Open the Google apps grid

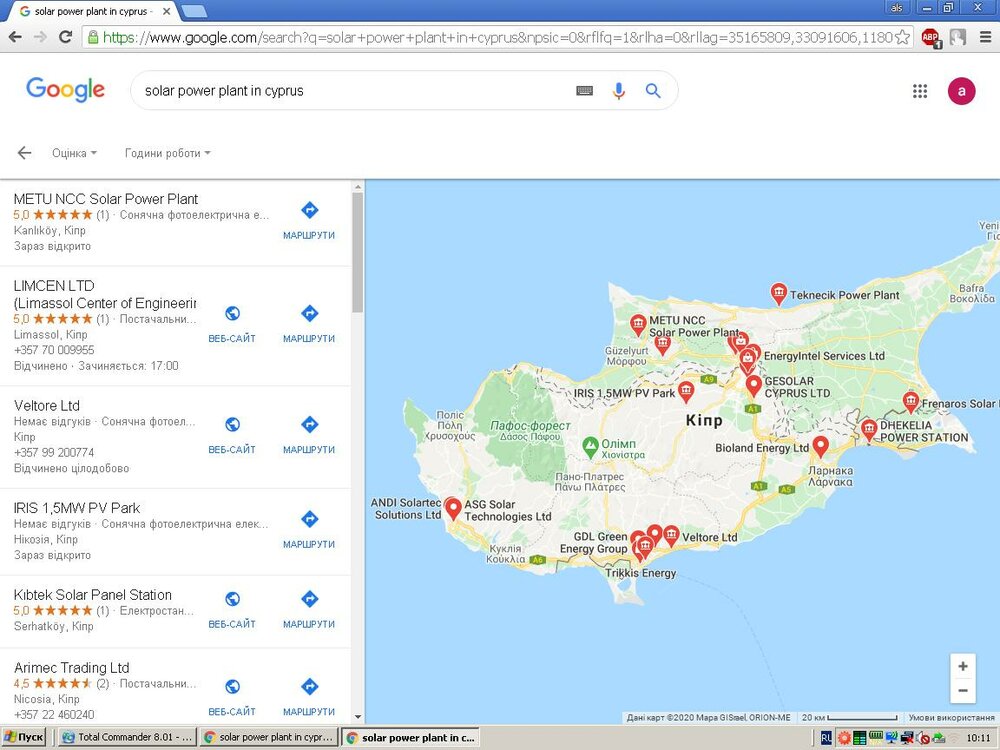click(x=920, y=91)
